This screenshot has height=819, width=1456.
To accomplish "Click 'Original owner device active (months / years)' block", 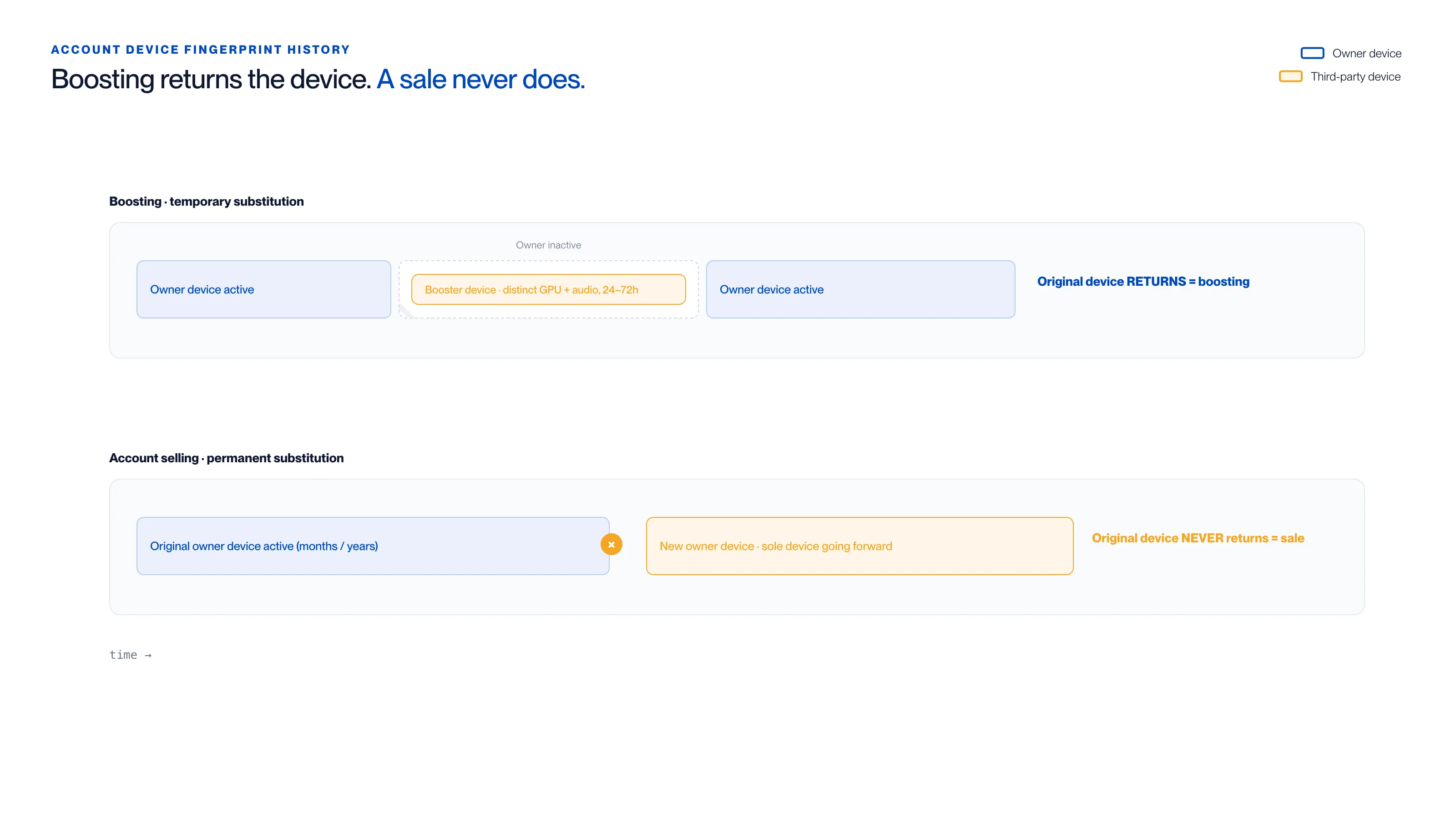I will (x=373, y=546).
